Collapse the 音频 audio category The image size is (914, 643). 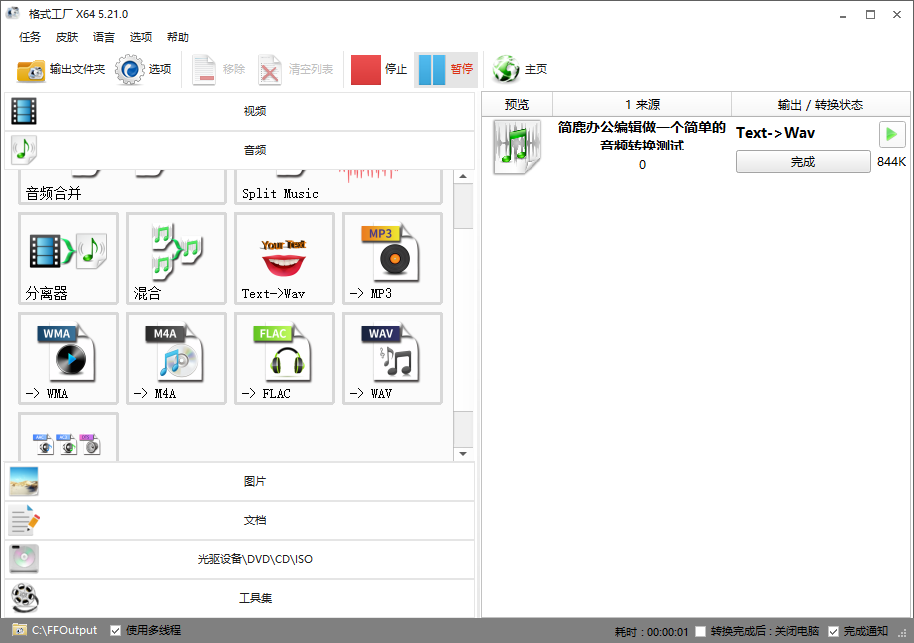point(240,150)
